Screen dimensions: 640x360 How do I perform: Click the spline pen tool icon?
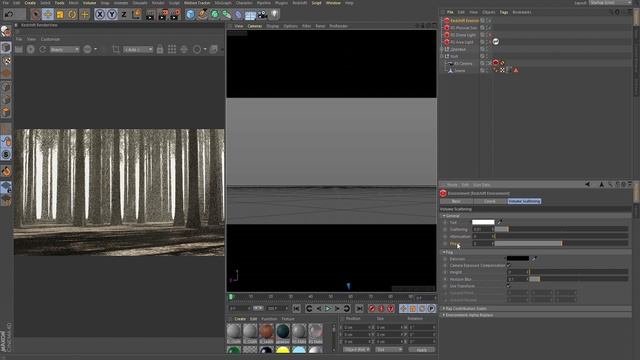tap(202, 15)
